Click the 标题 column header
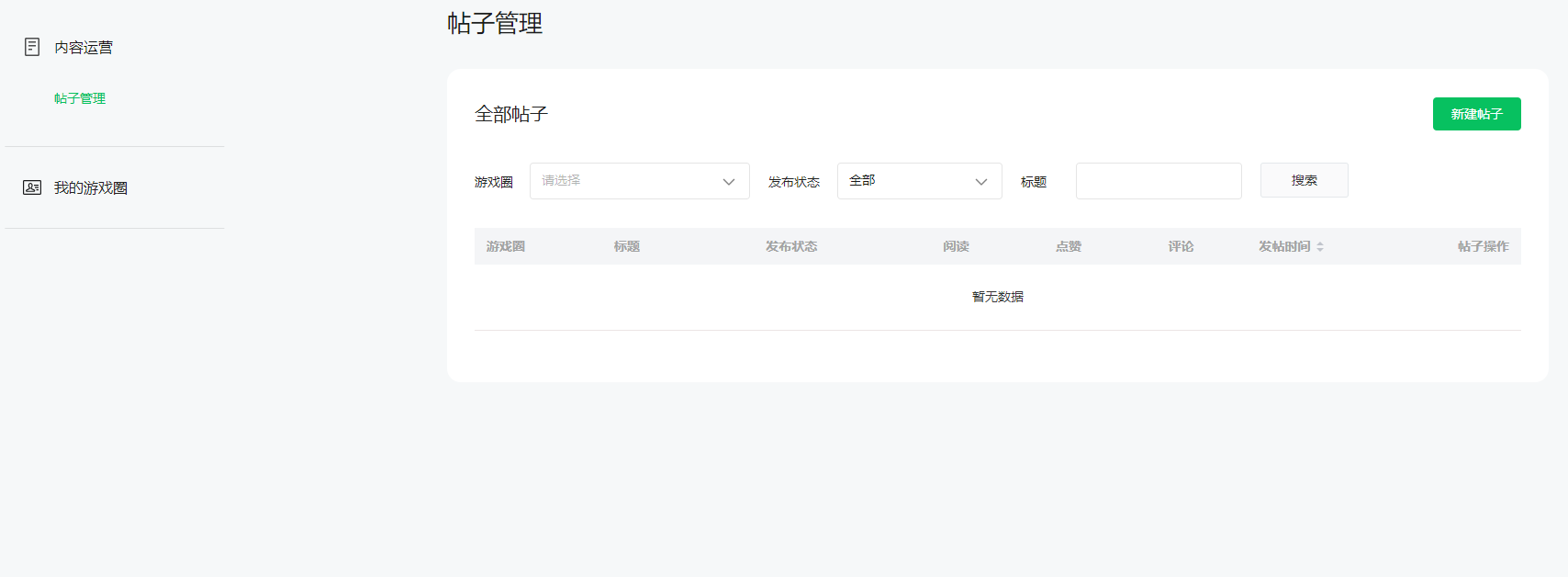 click(x=627, y=246)
